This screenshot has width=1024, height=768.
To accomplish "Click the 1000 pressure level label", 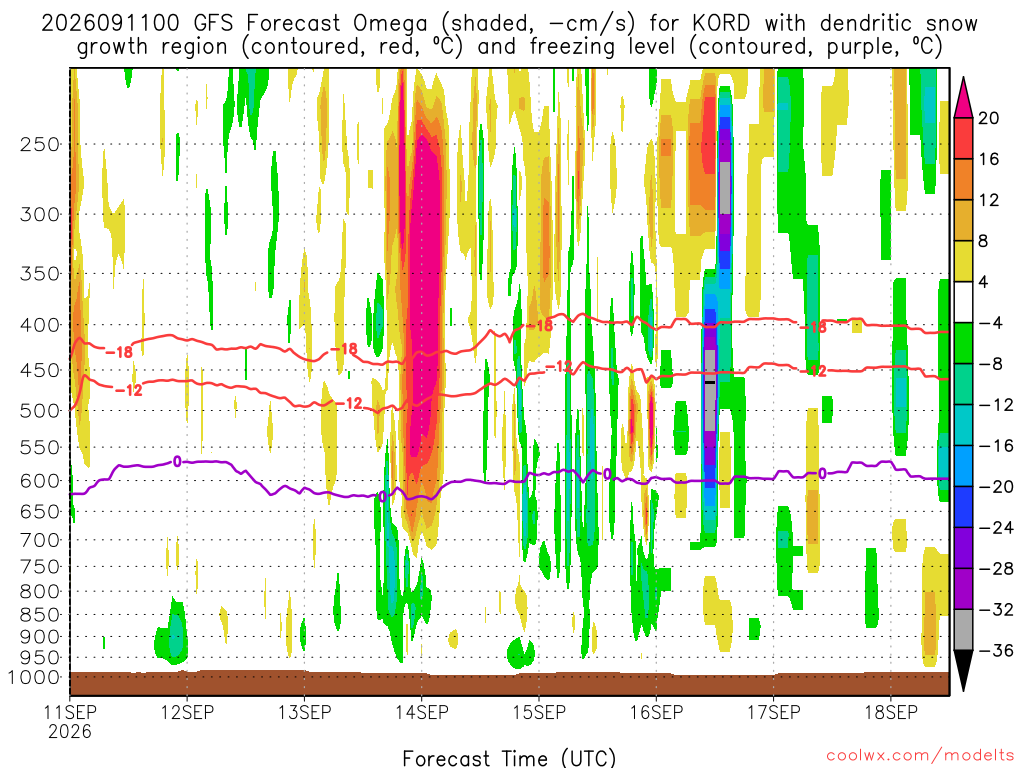I will [x=35, y=678].
